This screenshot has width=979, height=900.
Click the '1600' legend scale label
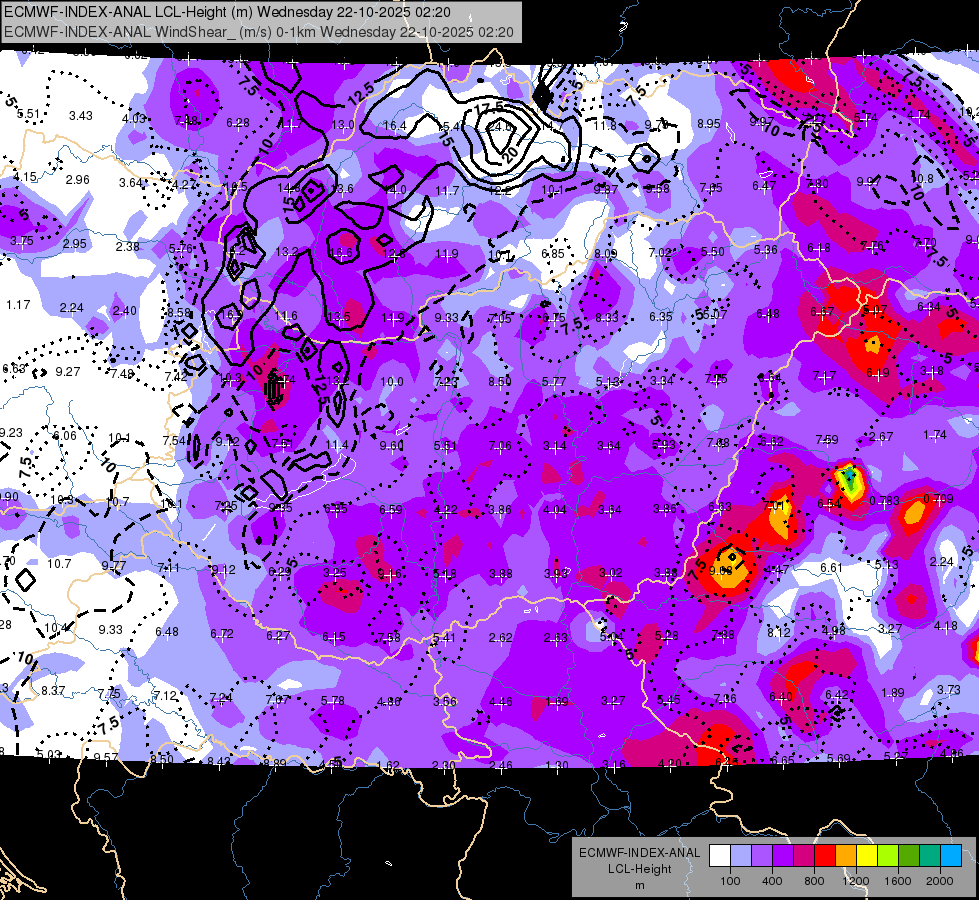tap(898, 881)
